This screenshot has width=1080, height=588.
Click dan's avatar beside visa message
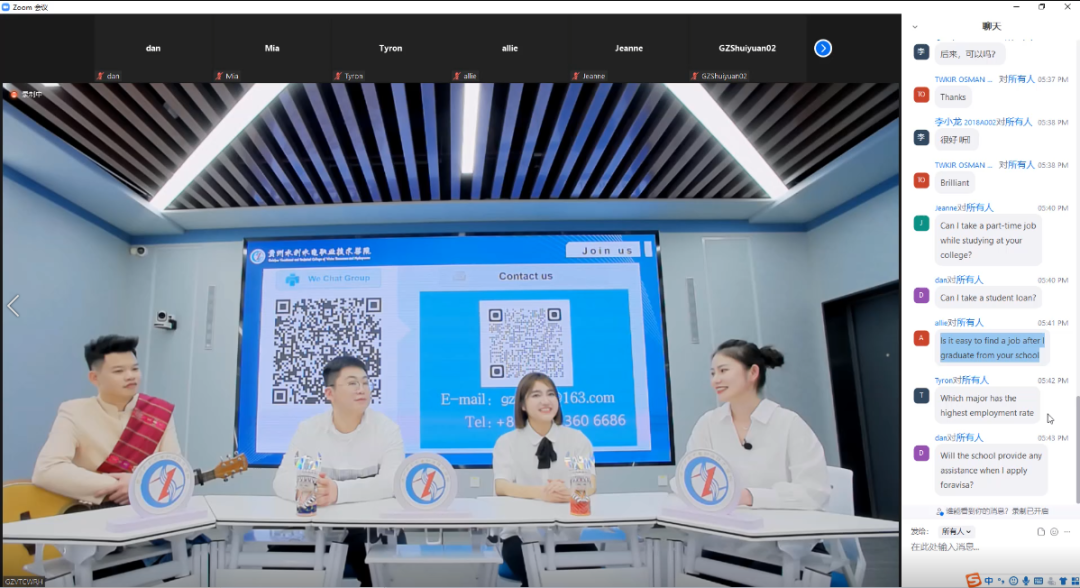point(921,453)
